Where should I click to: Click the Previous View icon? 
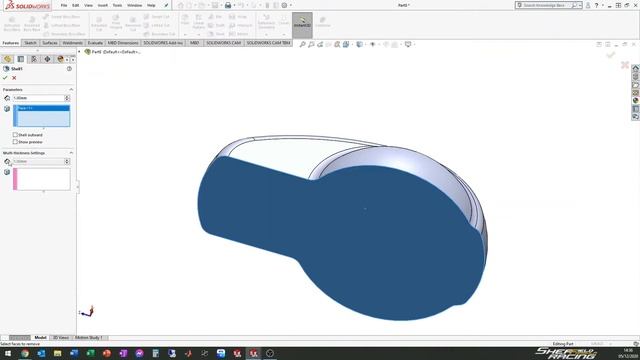320,44
